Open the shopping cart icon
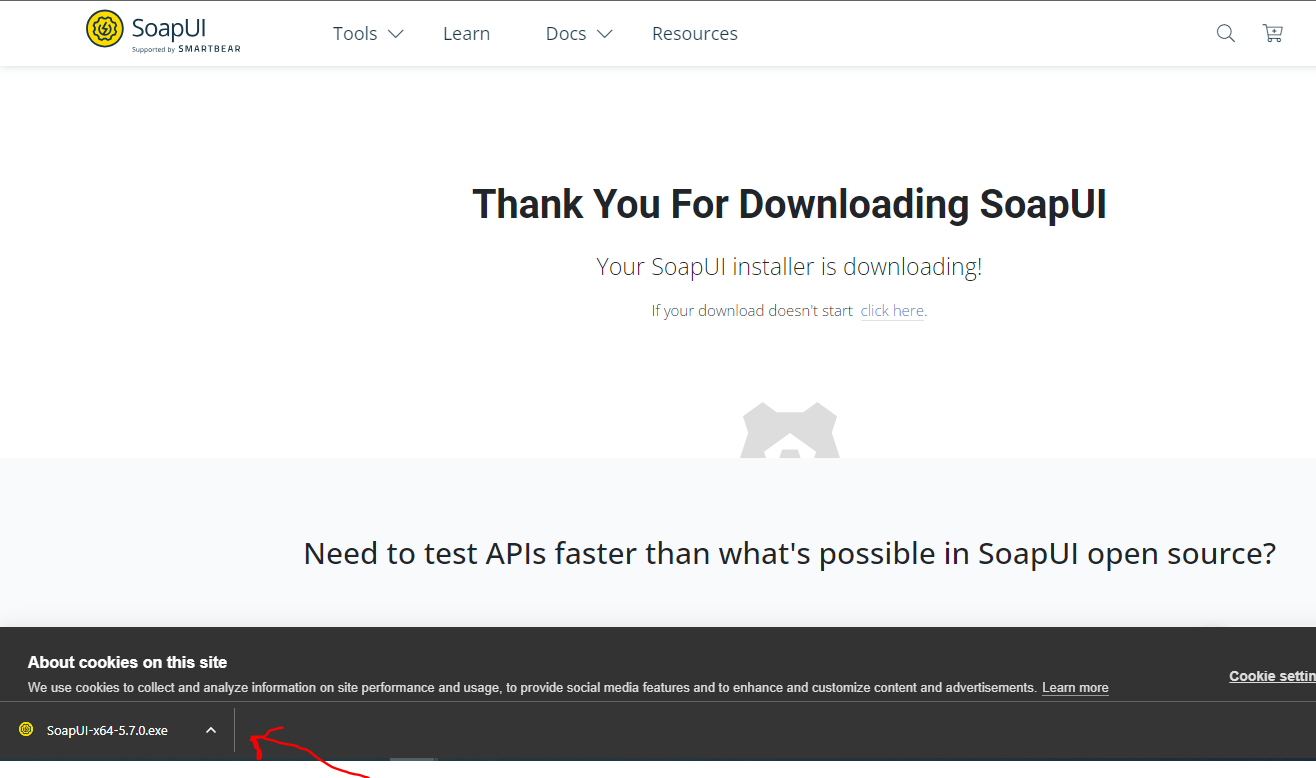 1272,33
